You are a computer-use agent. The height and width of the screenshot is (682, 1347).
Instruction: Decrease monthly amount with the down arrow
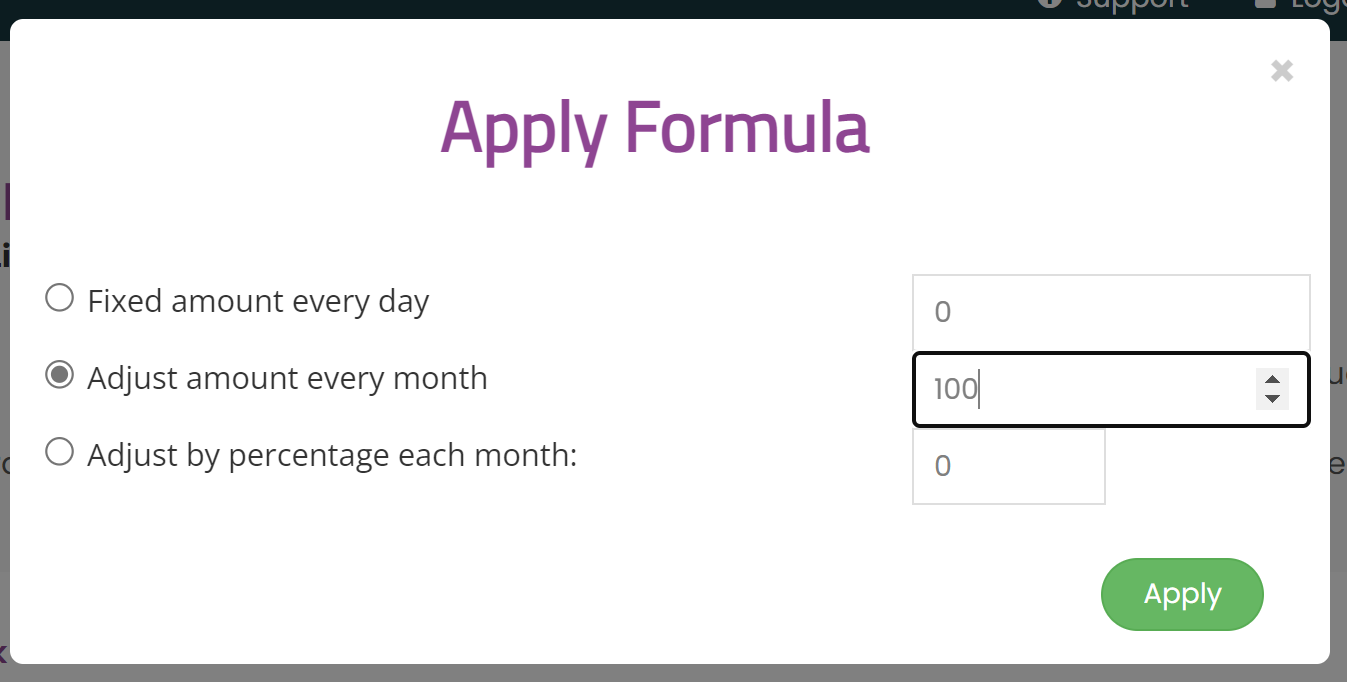1272,399
